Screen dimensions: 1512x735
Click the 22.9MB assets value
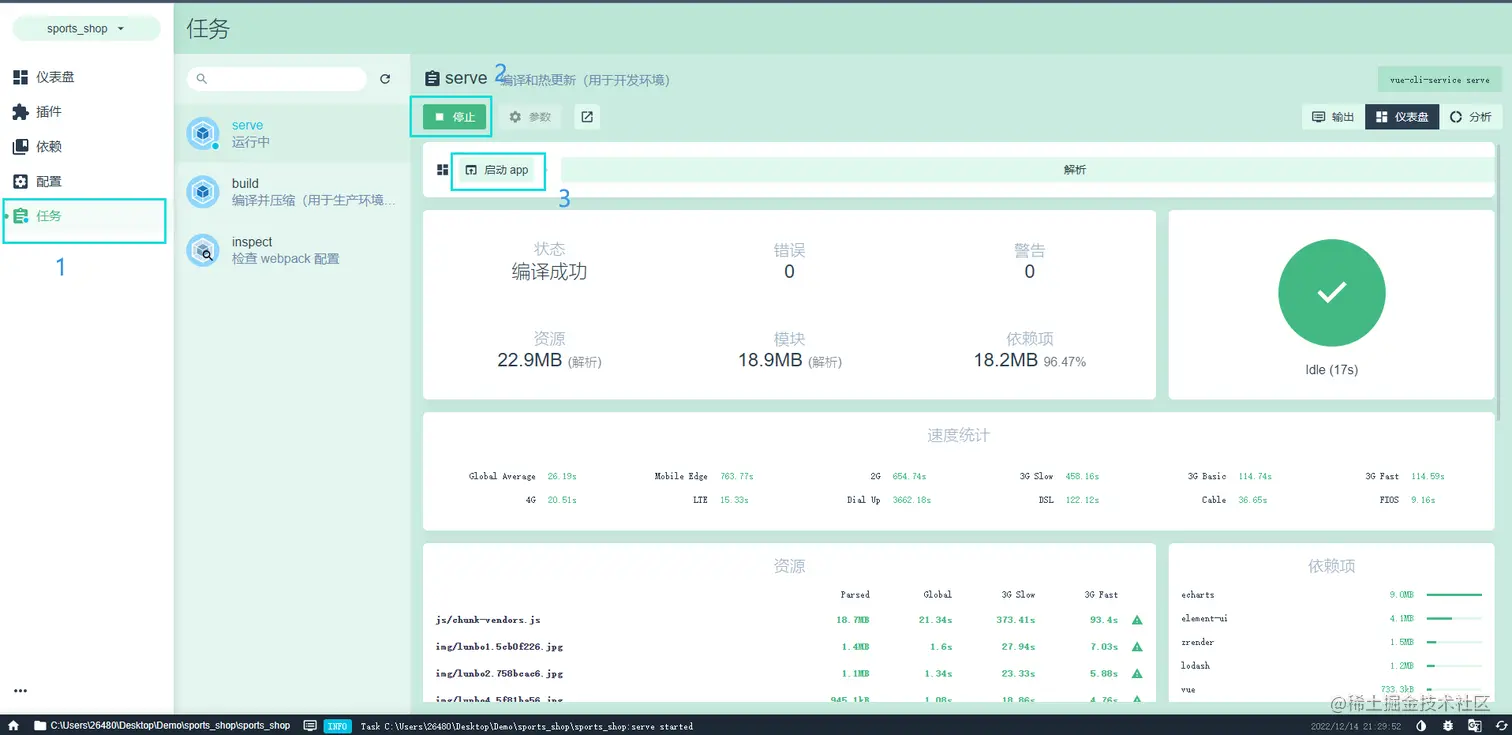(x=529, y=360)
